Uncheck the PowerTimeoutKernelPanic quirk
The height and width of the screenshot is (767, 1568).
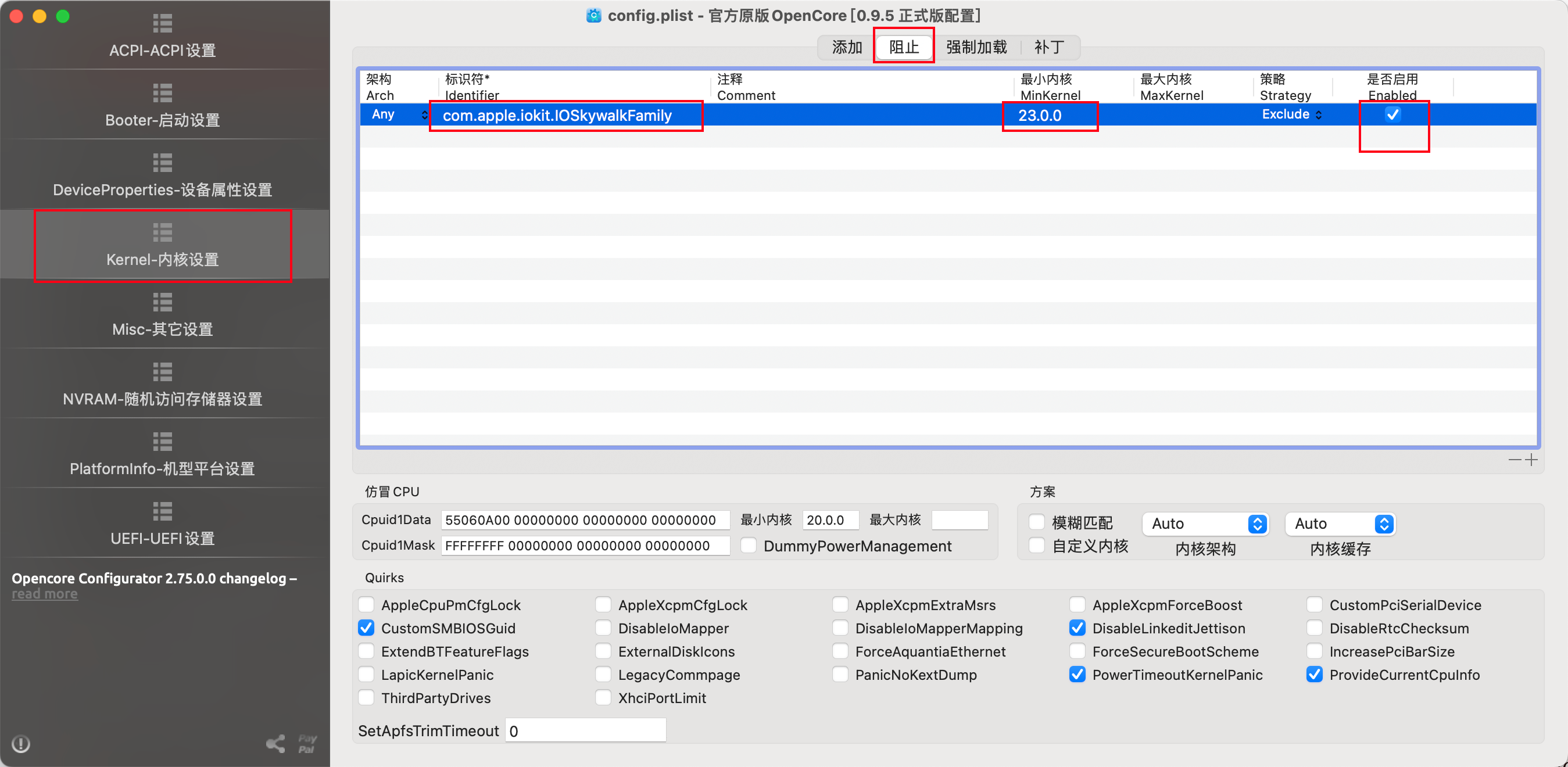(1077, 675)
